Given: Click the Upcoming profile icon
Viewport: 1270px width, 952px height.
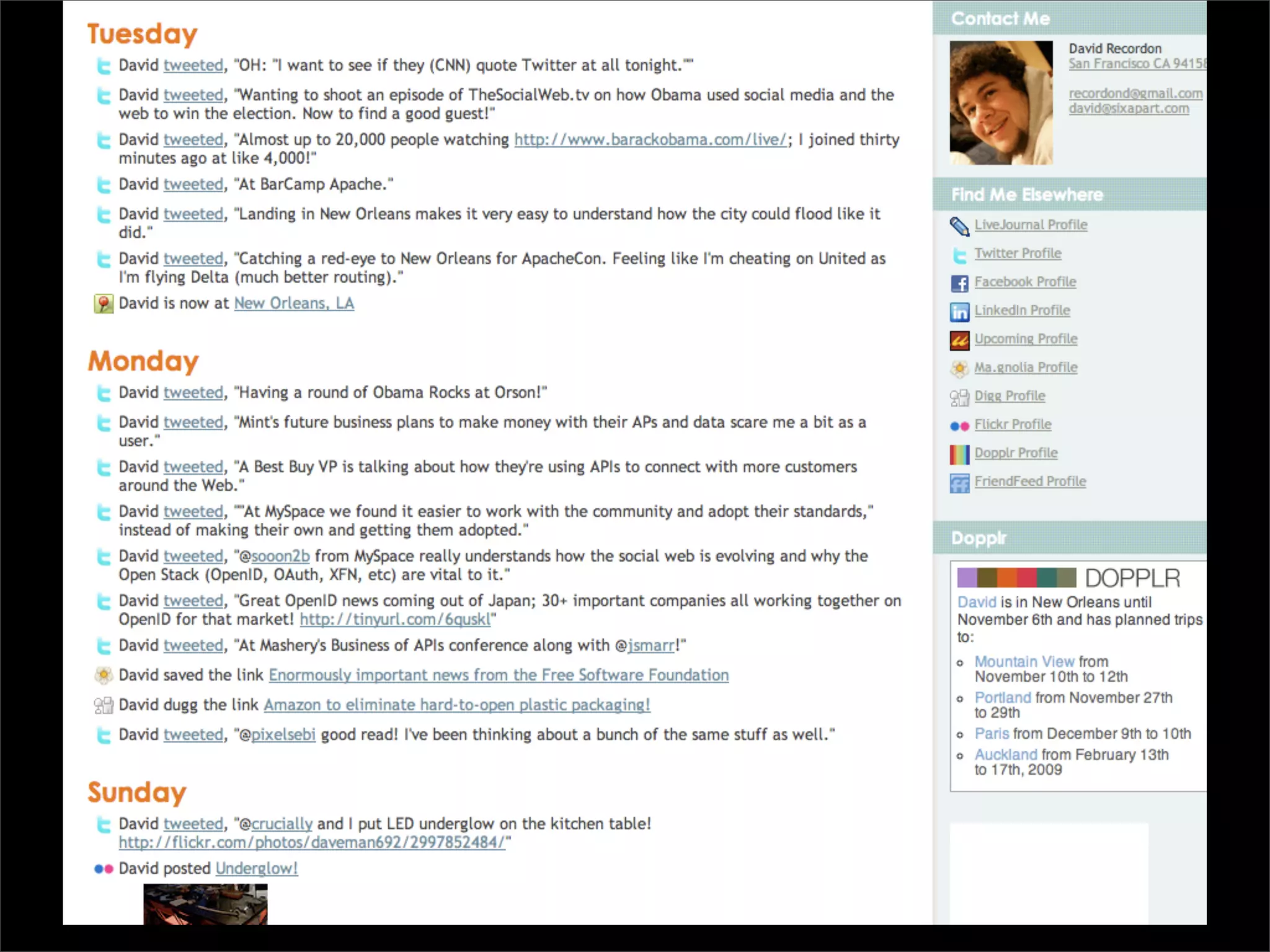Looking at the screenshot, I should point(959,340).
